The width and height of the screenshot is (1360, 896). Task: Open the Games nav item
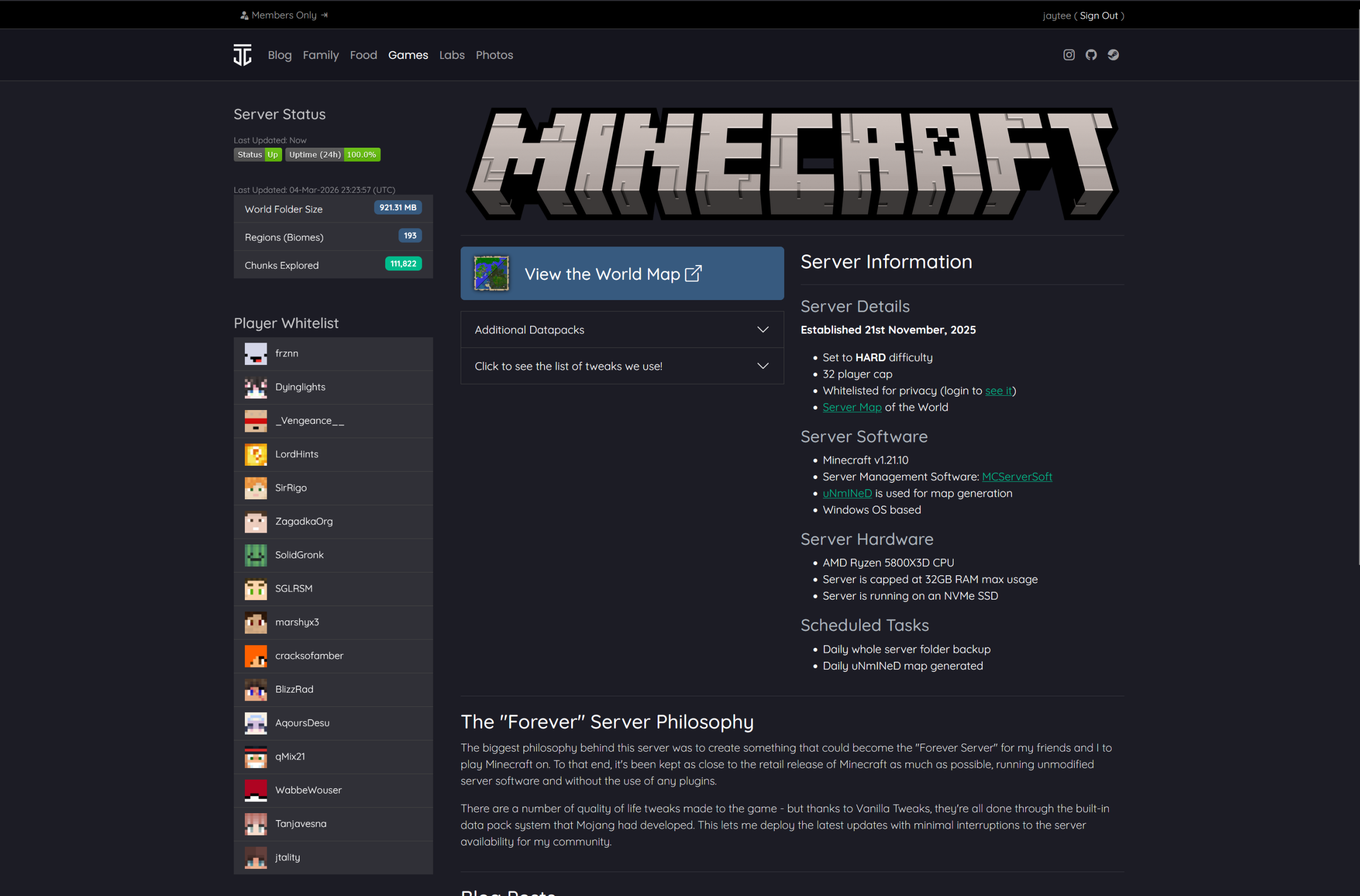pos(408,55)
